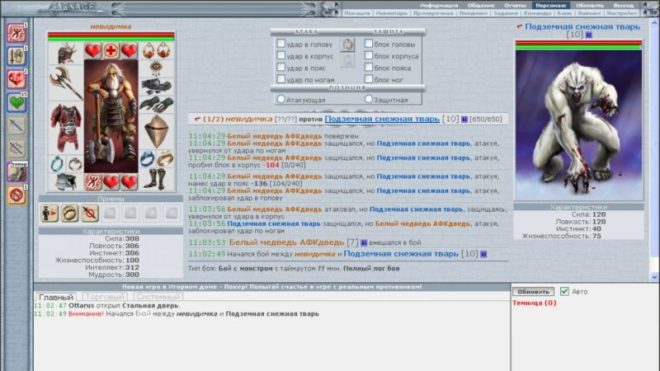Switch to the 'Торговый' chat tab
The image size is (660, 371).
click(105, 297)
